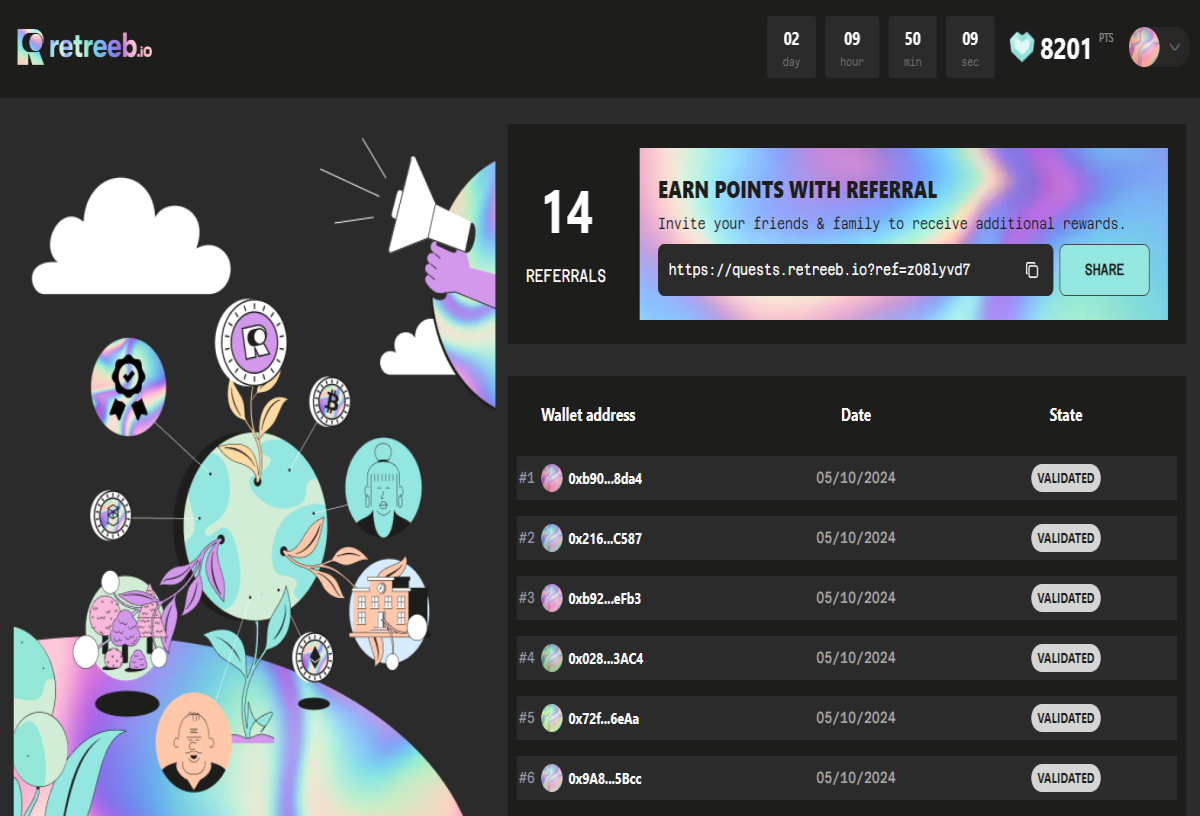Click the countdown day counter box
Image resolution: width=1200 pixels, height=816 pixels.
pos(792,47)
